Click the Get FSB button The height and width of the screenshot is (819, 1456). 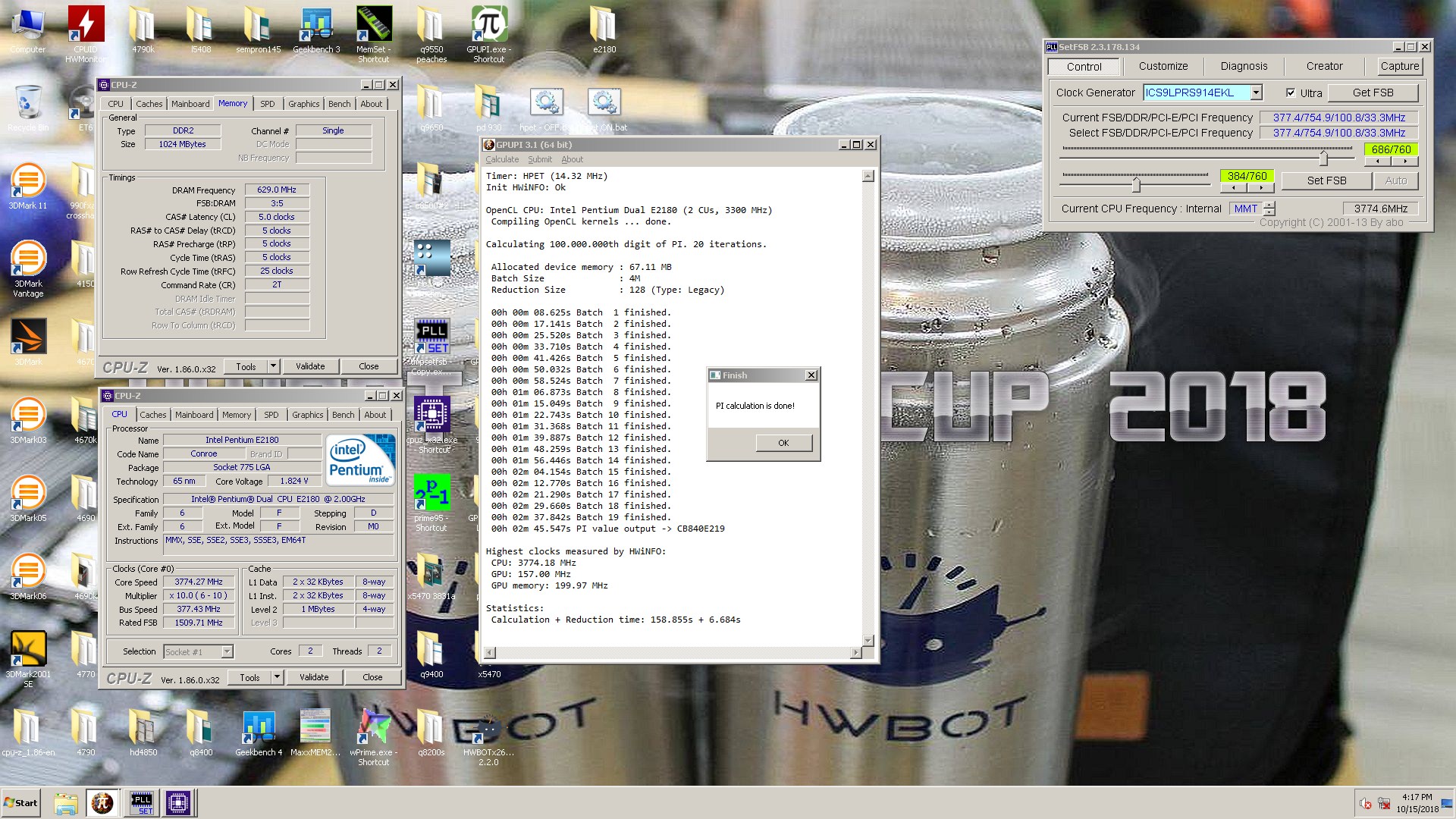coord(1373,93)
